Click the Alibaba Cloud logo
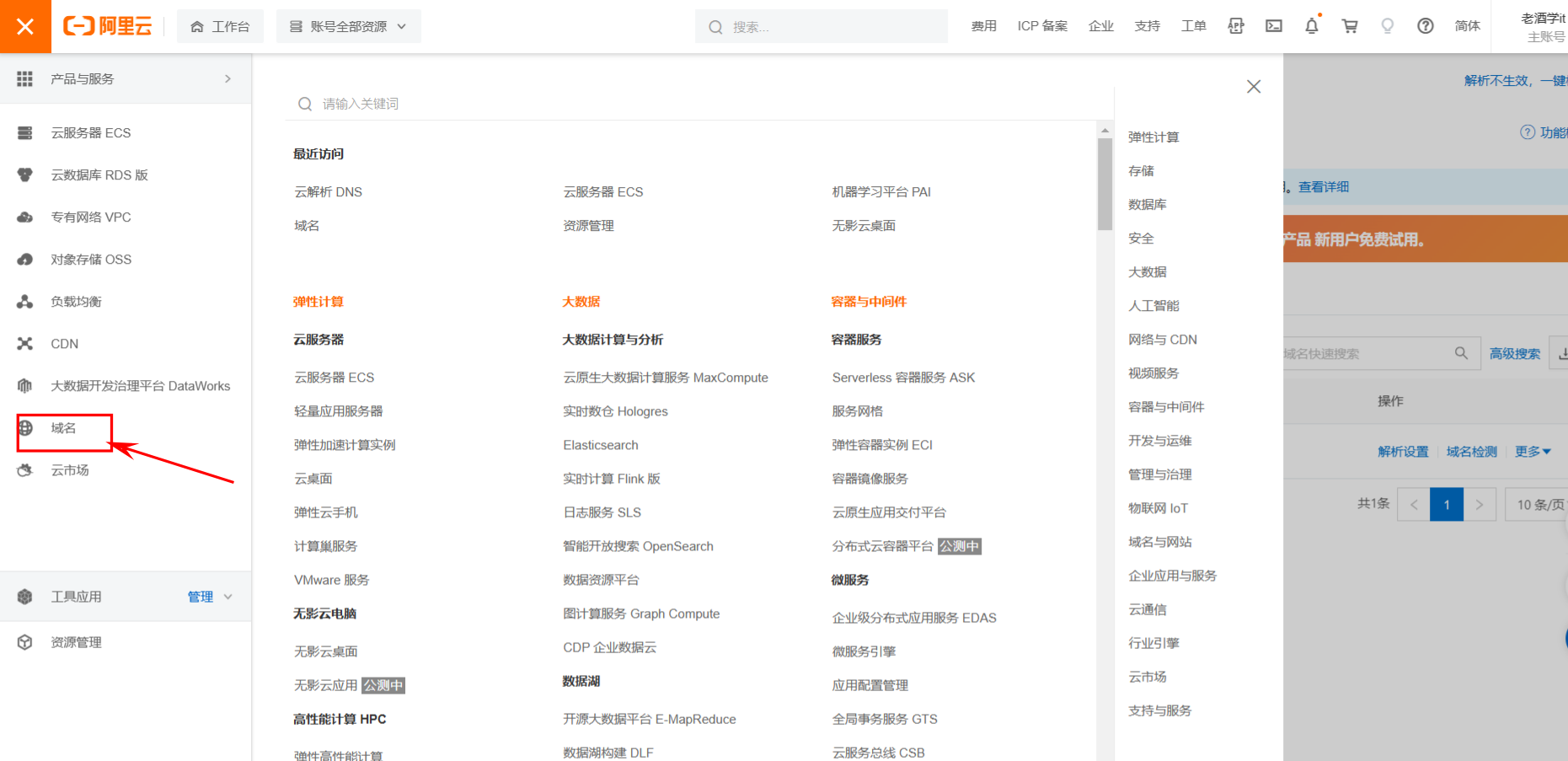This screenshot has width=1568, height=761. click(x=108, y=26)
